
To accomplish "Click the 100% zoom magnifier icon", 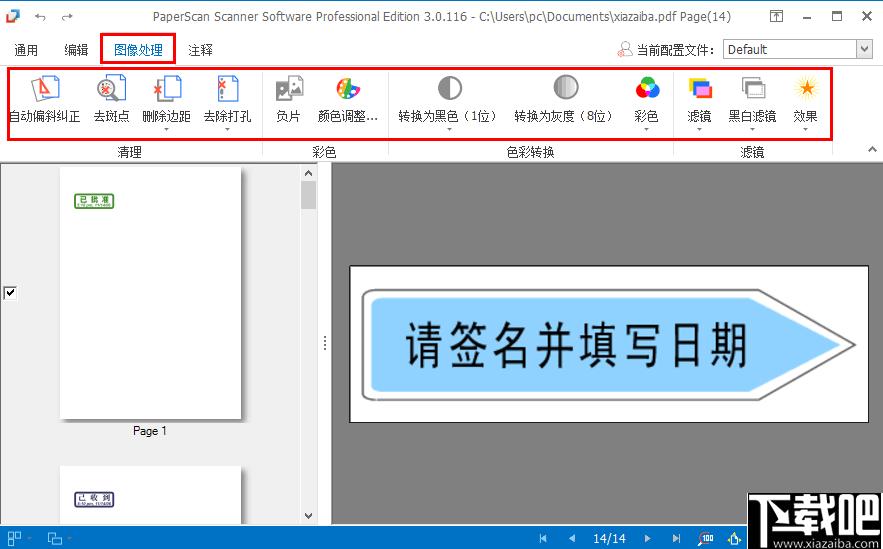I will click(706, 538).
